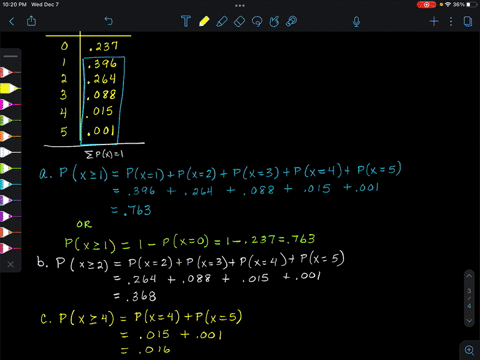Tap the Wi-Fi status icon
The height and width of the screenshot is (360, 480).
click(x=448, y=5)
